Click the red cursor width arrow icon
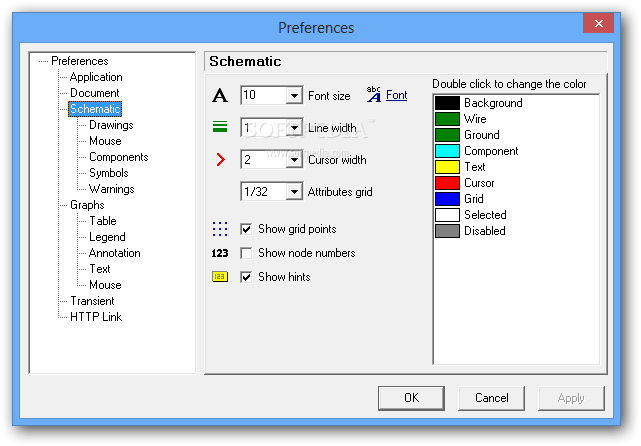641x446 pixels. tap(220, 159)
